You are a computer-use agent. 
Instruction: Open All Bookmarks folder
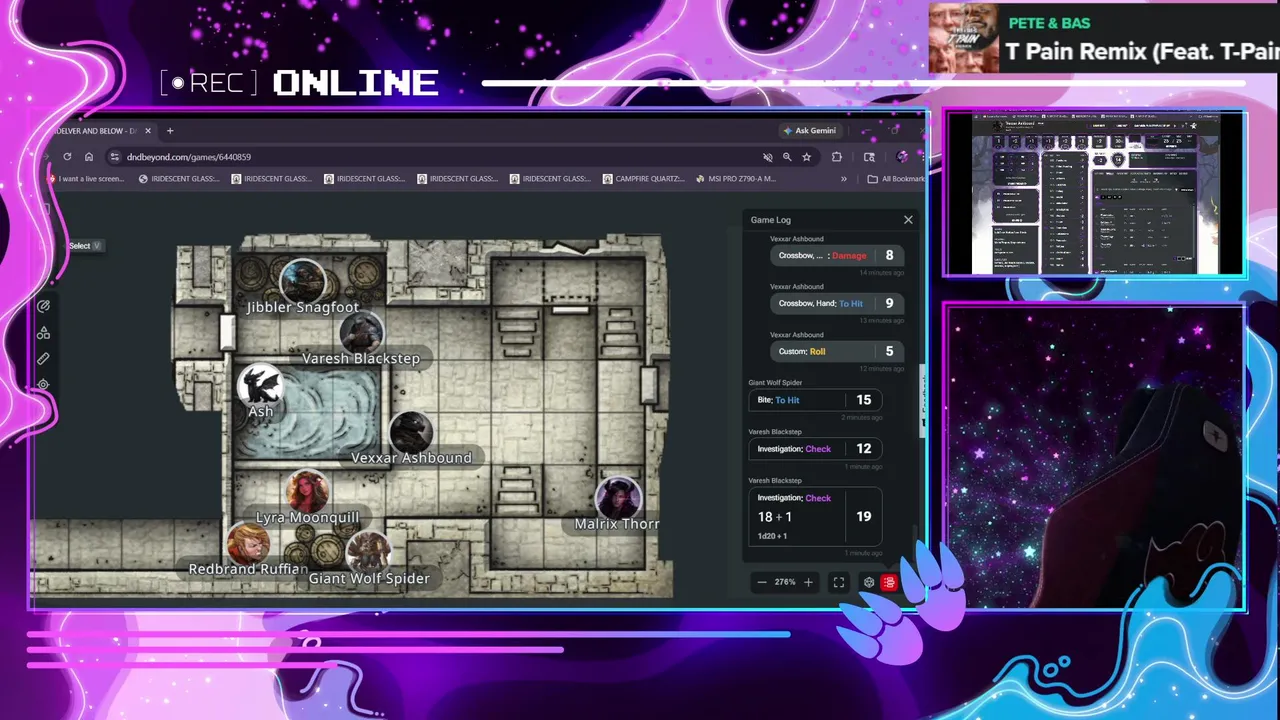click(x=896, y=179)
